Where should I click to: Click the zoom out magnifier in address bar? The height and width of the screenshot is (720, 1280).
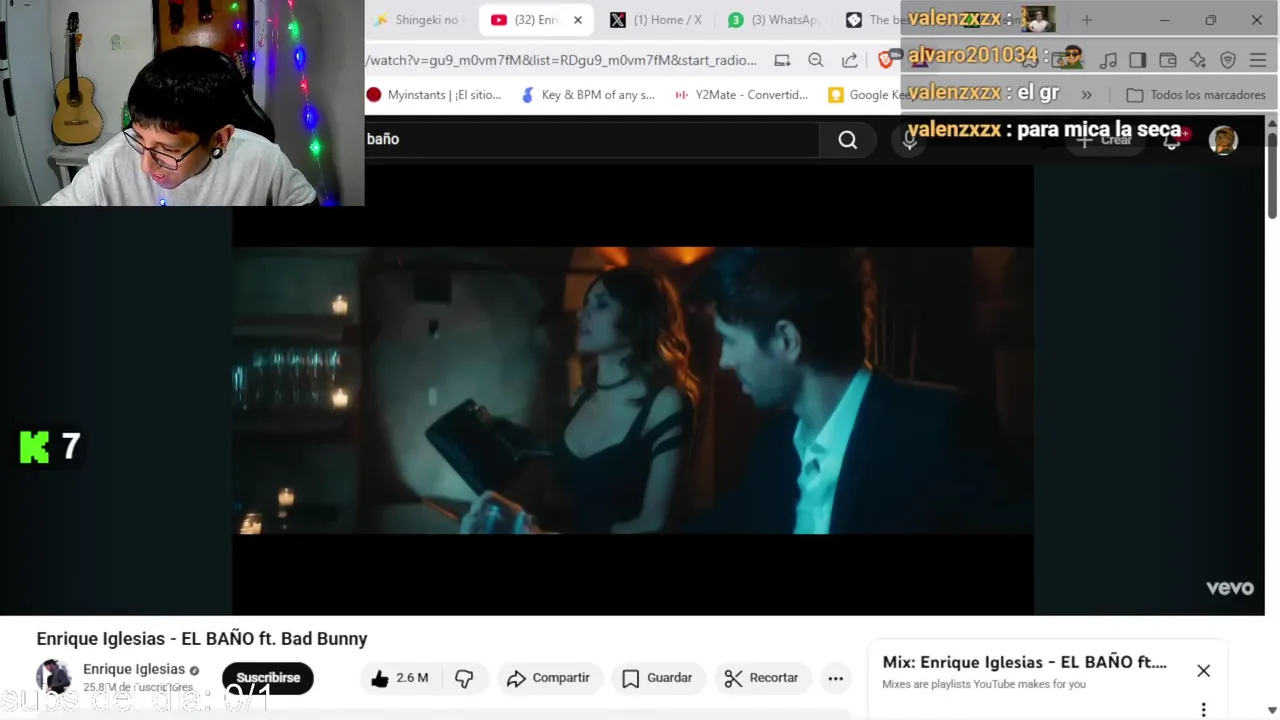[x=816, y=60]
